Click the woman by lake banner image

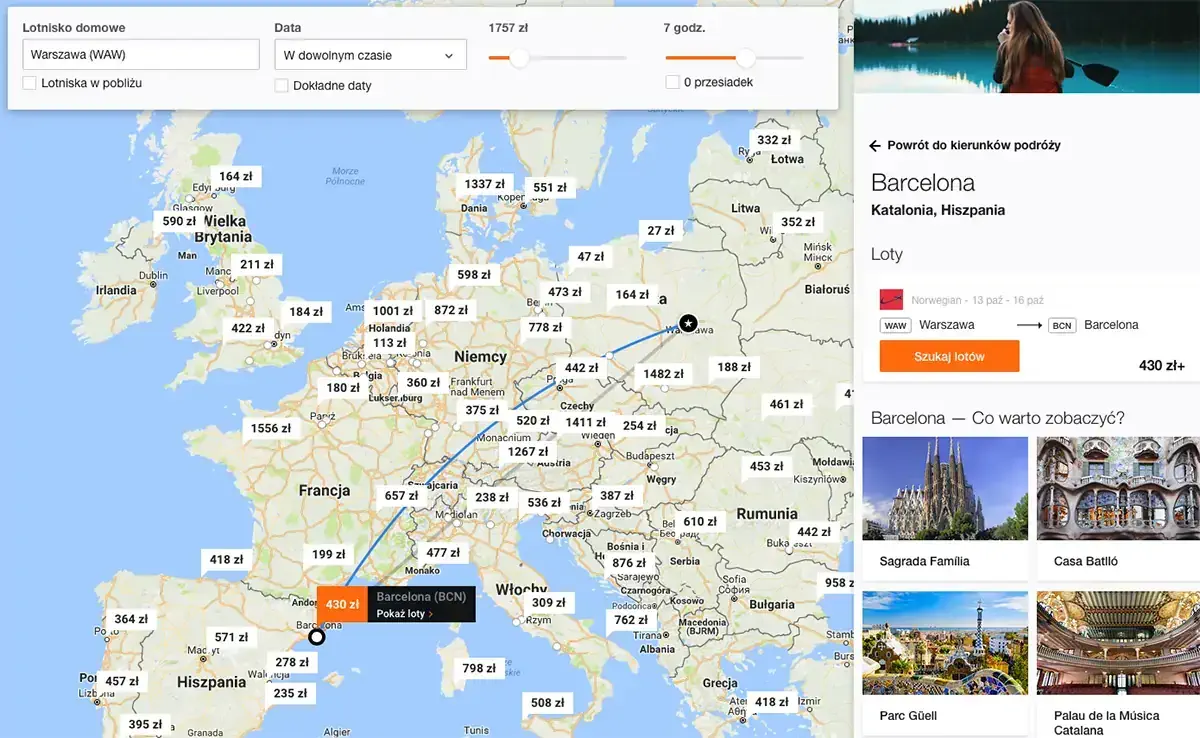pyautogui.click(x=1027, y=47)
